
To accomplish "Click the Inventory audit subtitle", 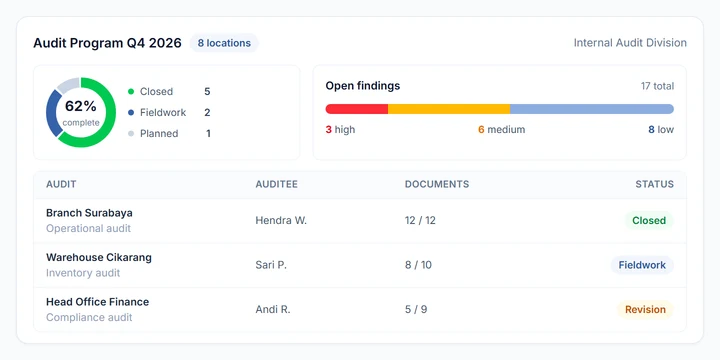I will (83, 273).
